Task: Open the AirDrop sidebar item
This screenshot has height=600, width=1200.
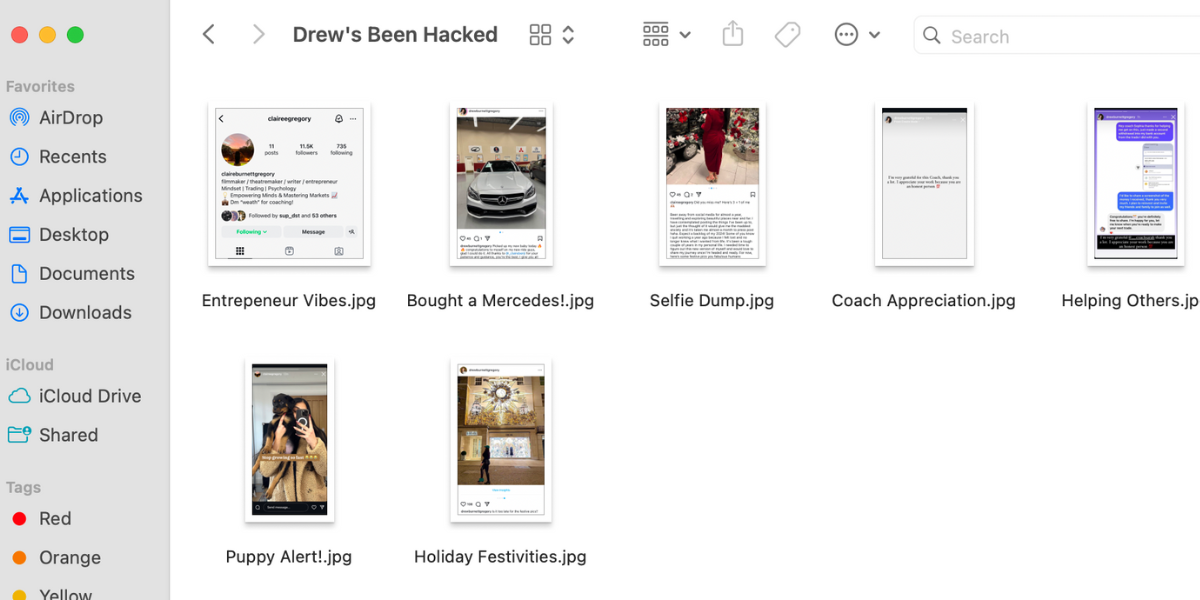Action: click(70, 117)
